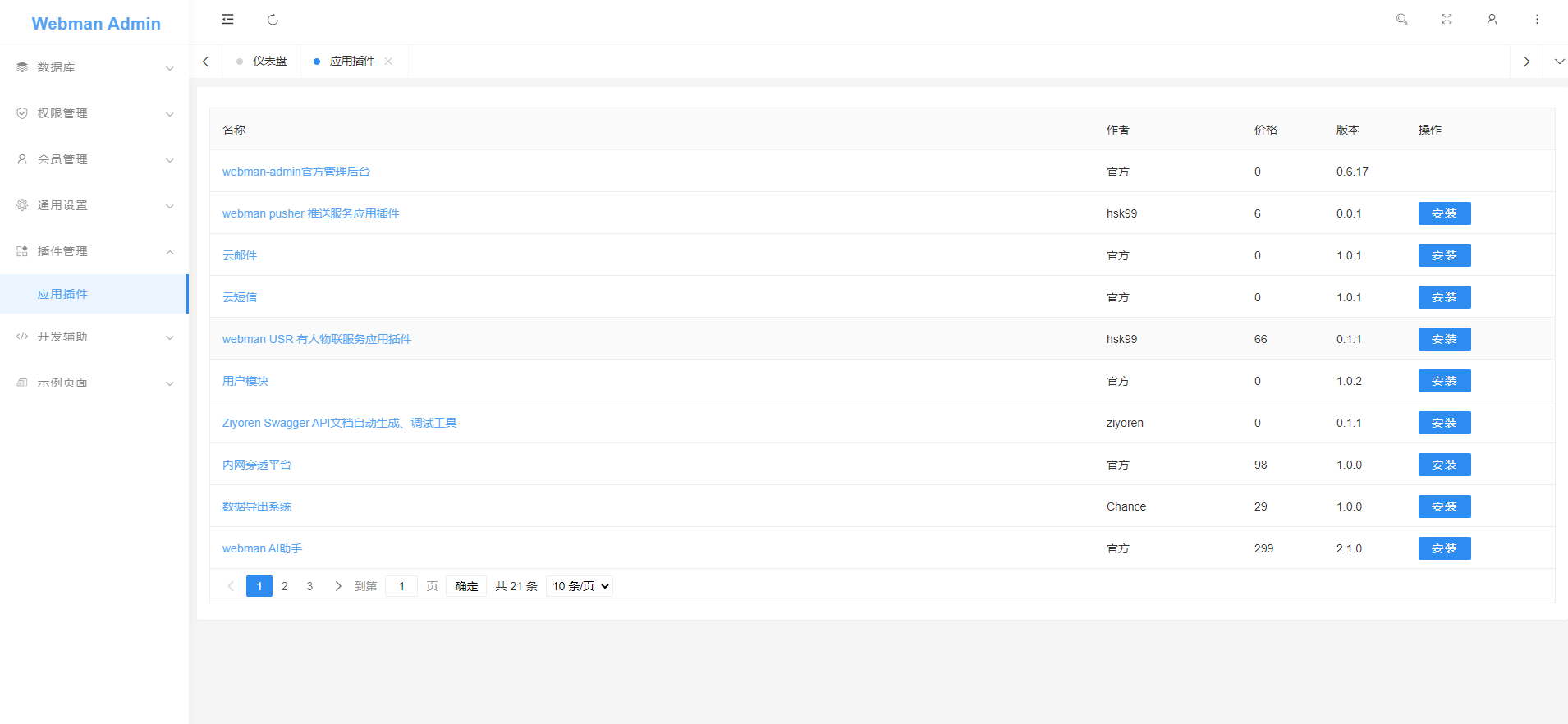Go to next page with pagination arrow
The width and height of the screenshot is (1568, 724).
coord(338,586)
